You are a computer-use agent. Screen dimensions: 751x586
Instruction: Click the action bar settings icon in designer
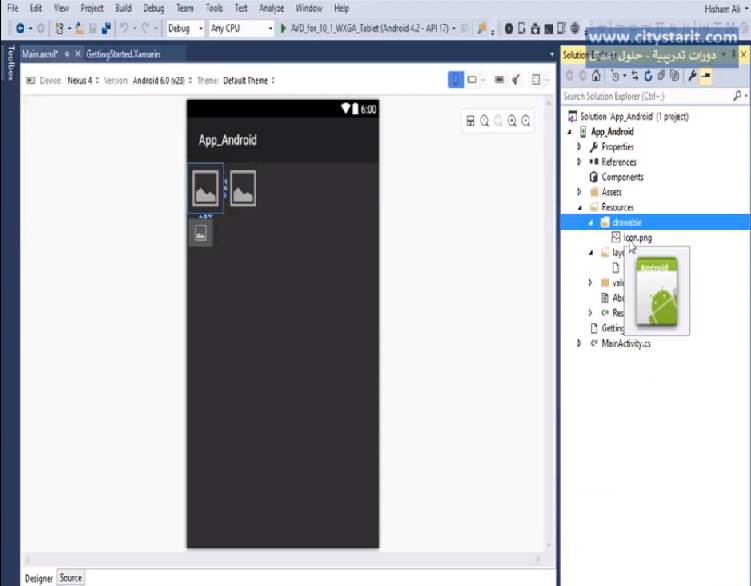coord(499,80)
